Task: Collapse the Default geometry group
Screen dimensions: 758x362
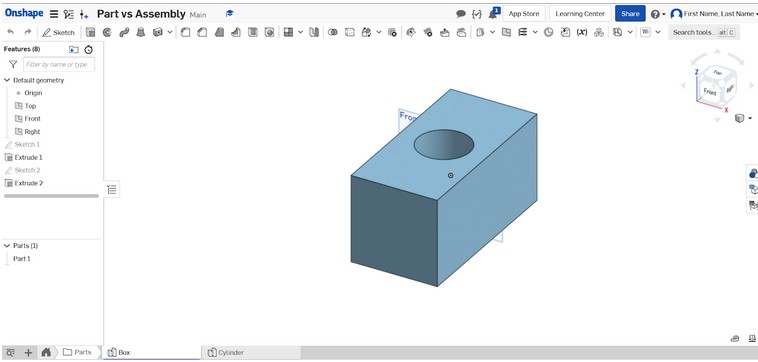Action: pyautogui.click(x=7, y=80)
